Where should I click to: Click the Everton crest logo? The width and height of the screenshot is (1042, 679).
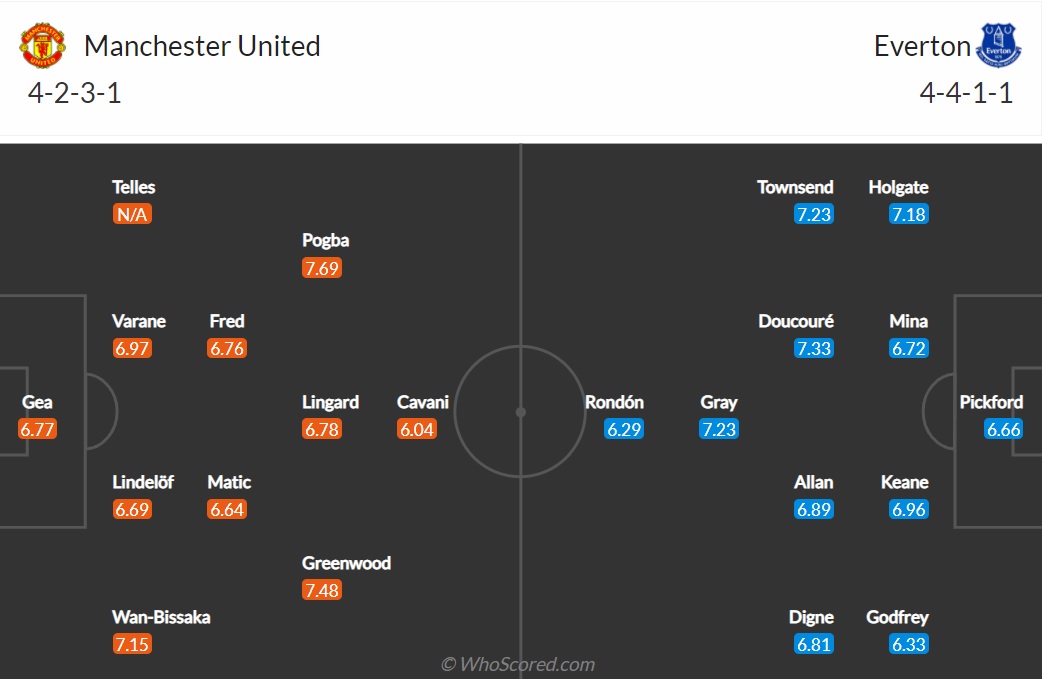pyautogui.click(x=998, y=45)
